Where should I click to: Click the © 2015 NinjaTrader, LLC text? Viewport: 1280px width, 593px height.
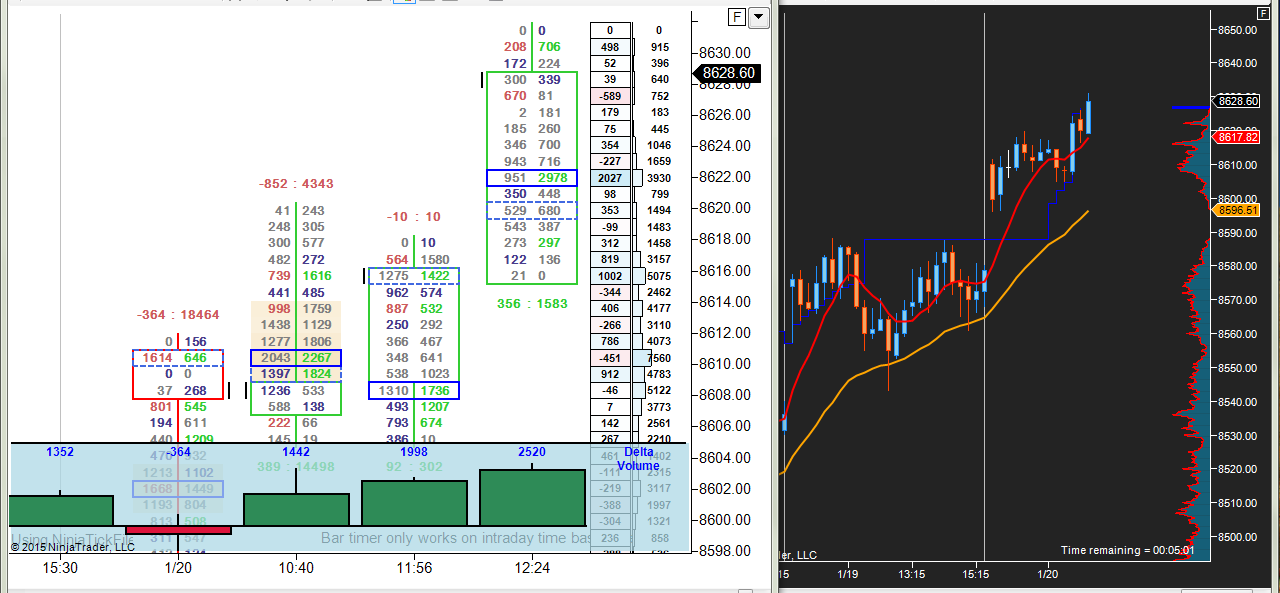click(x=73, y=547)
